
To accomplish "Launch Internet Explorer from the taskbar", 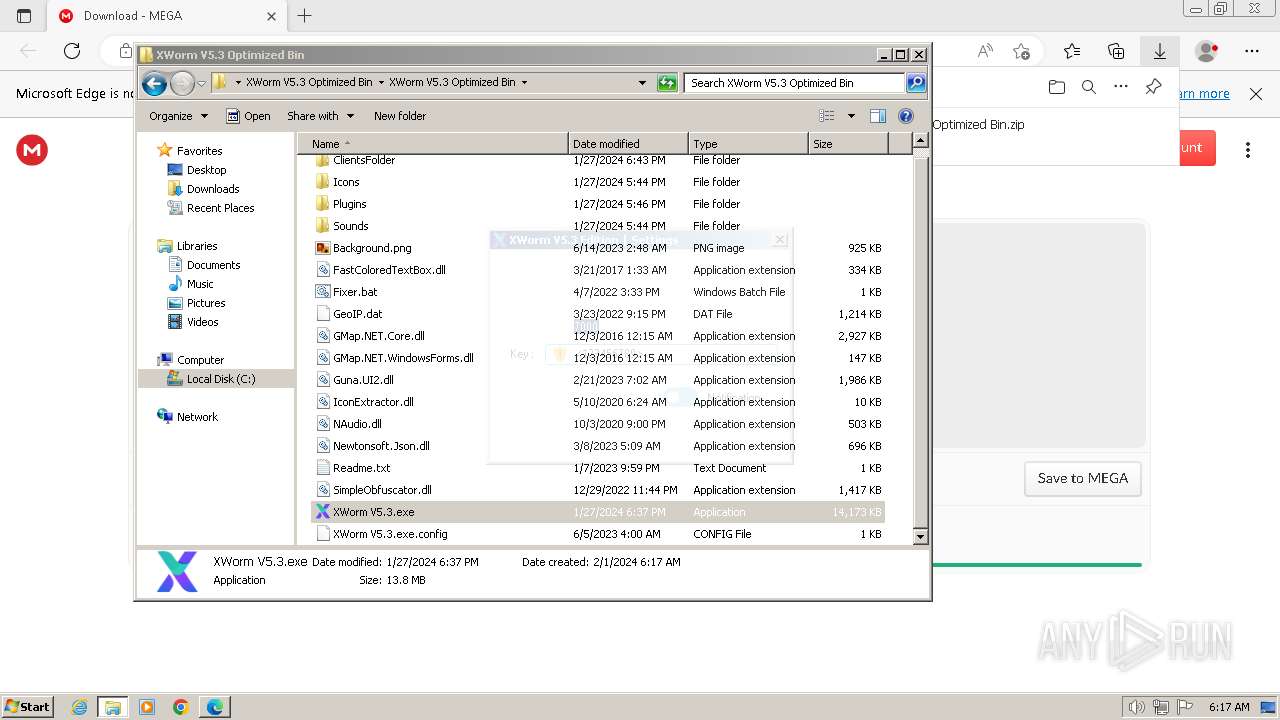I will 79,707.
